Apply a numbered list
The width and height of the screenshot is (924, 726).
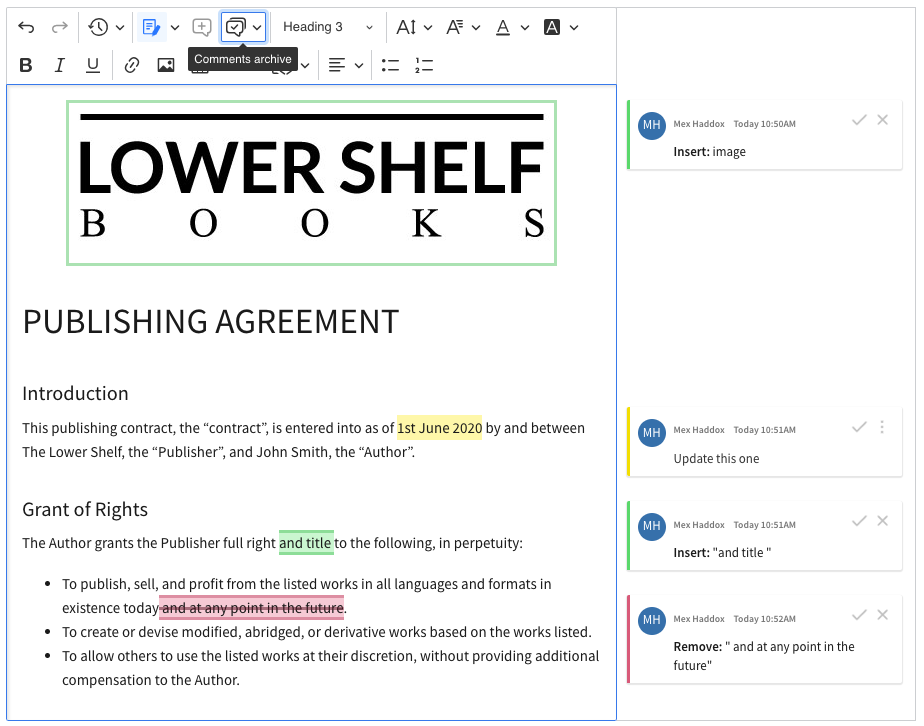[x=423, y=64]
